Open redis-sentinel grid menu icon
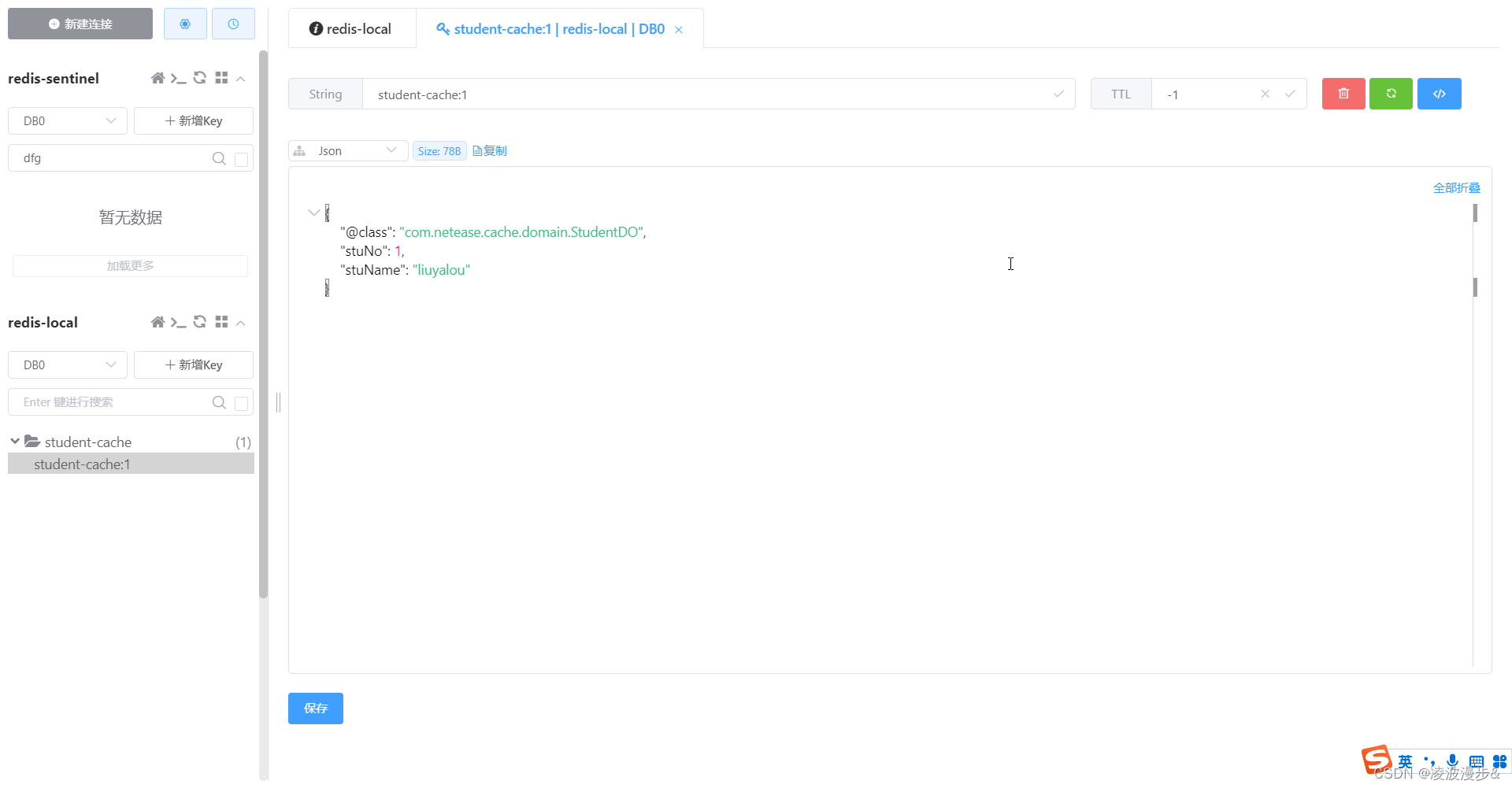 [x=221, y=78]
